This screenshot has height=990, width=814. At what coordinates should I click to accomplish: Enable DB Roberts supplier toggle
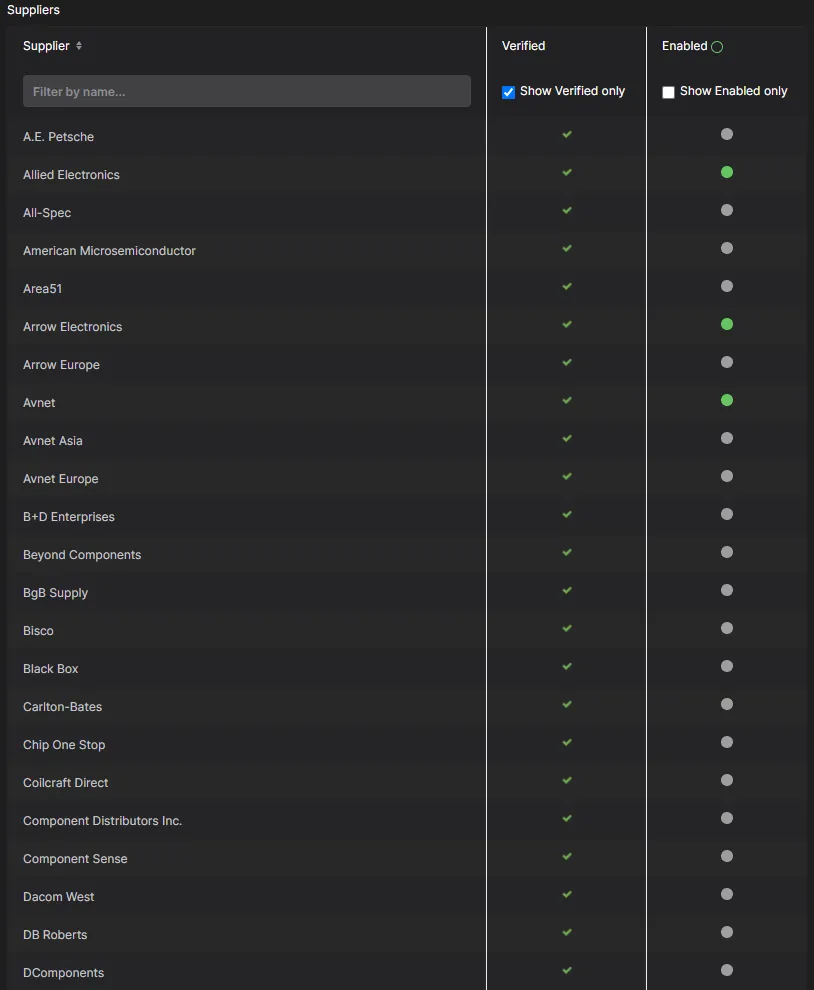point(727,933)
